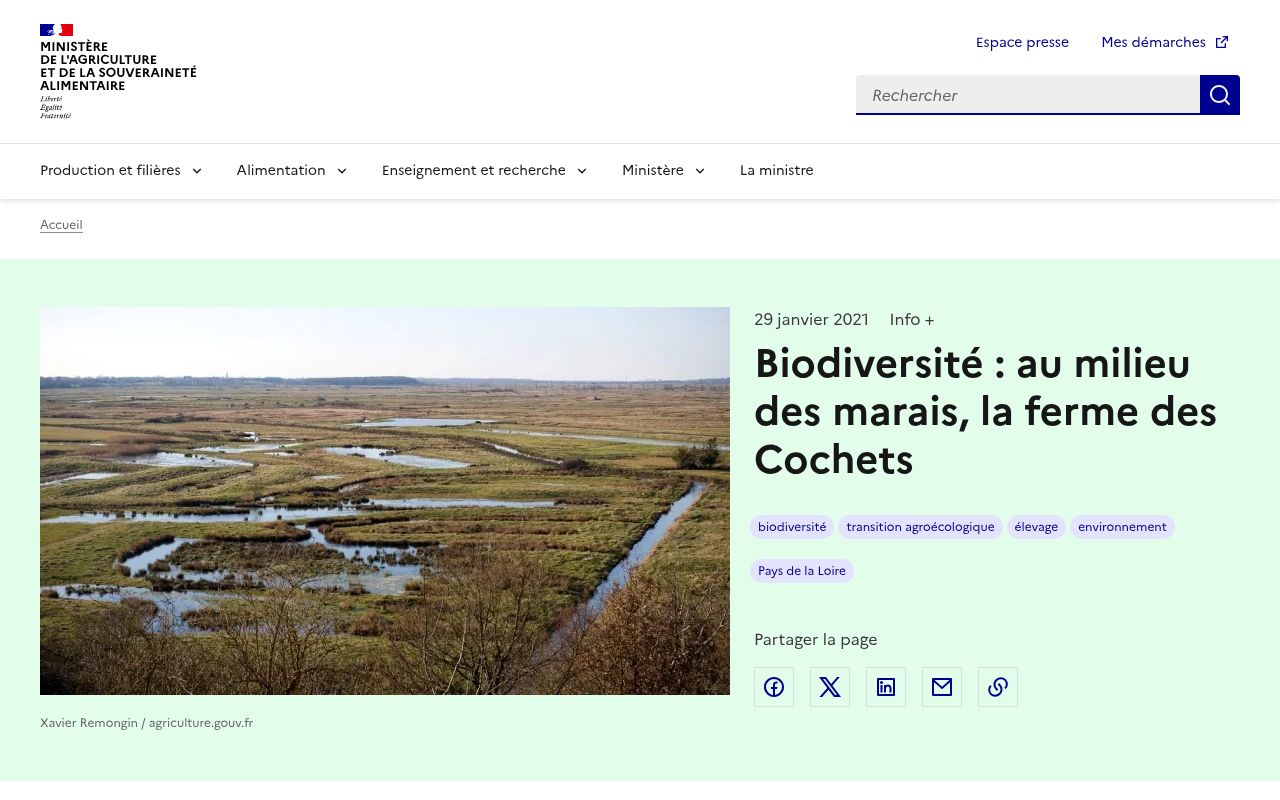Open the marsh landscape photo
1280x800 pixels.
385,501
